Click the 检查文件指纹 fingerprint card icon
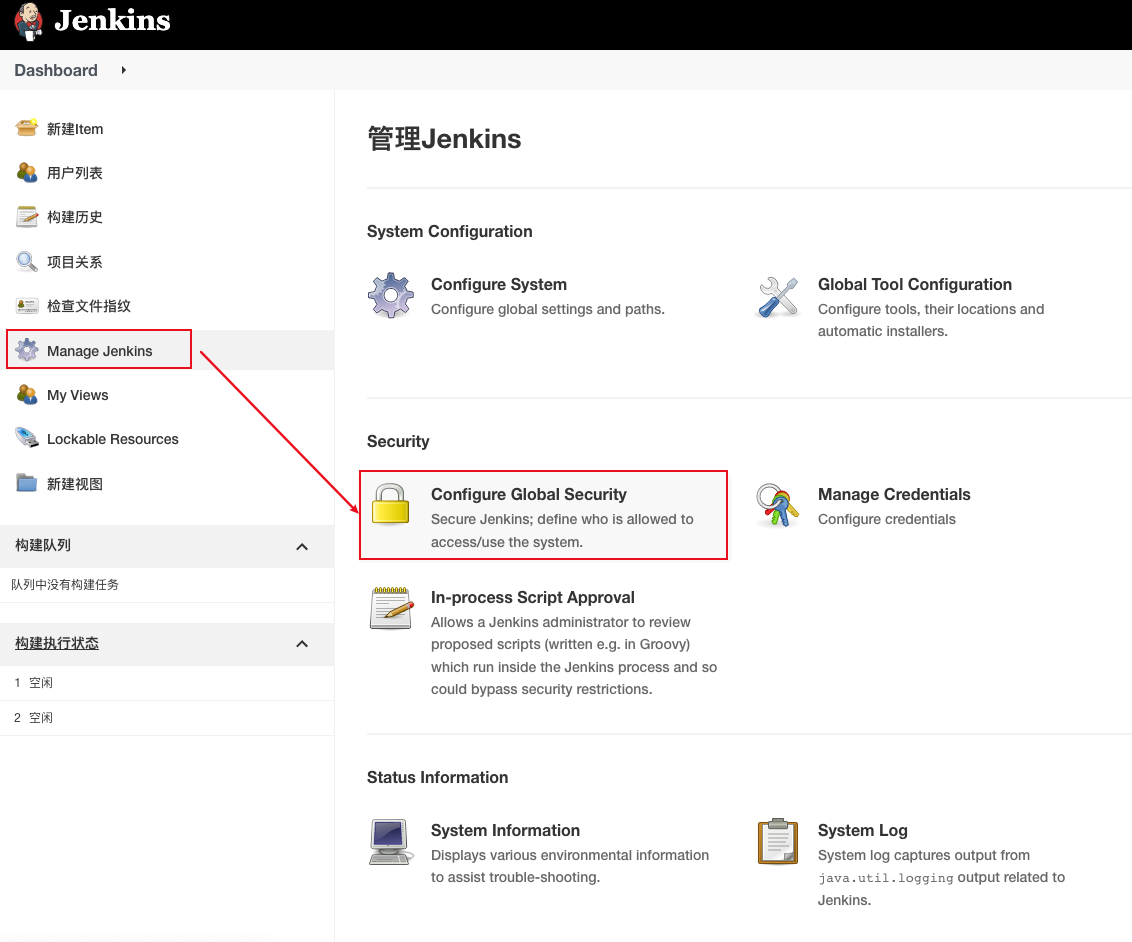1132x942 pixels. point(27,305)
